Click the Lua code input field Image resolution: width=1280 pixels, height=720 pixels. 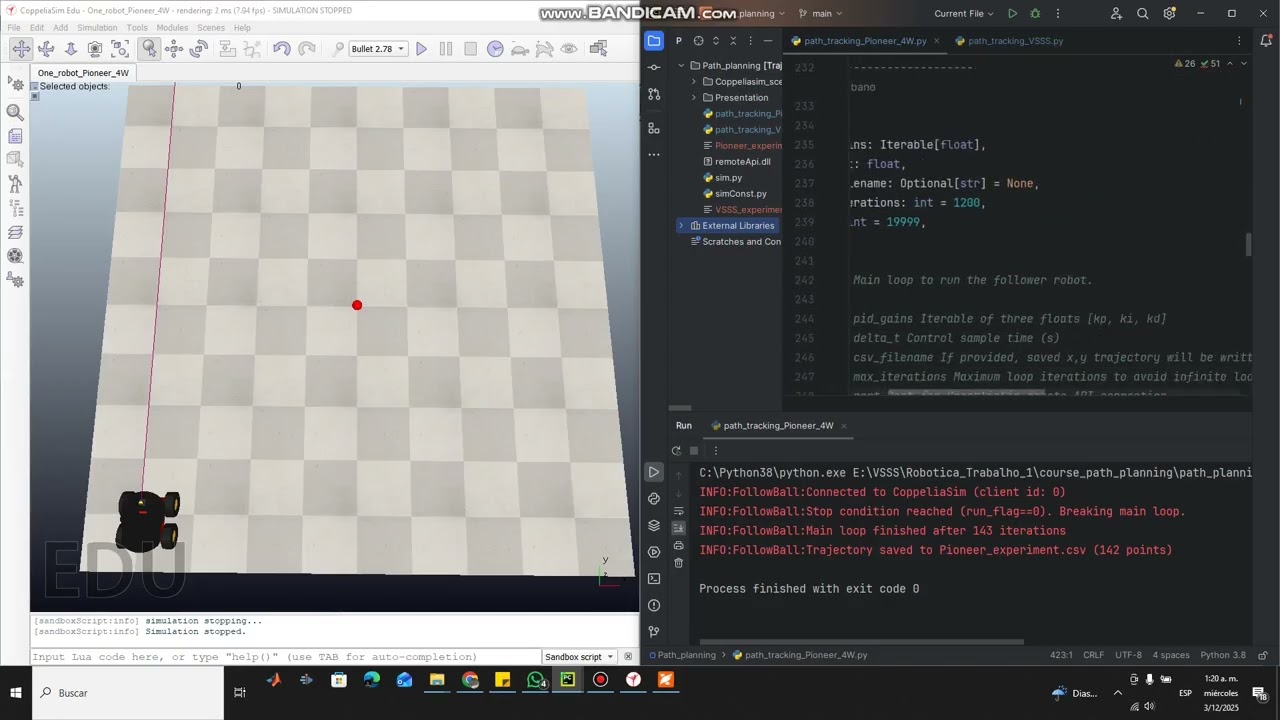(x=285, y=657)
